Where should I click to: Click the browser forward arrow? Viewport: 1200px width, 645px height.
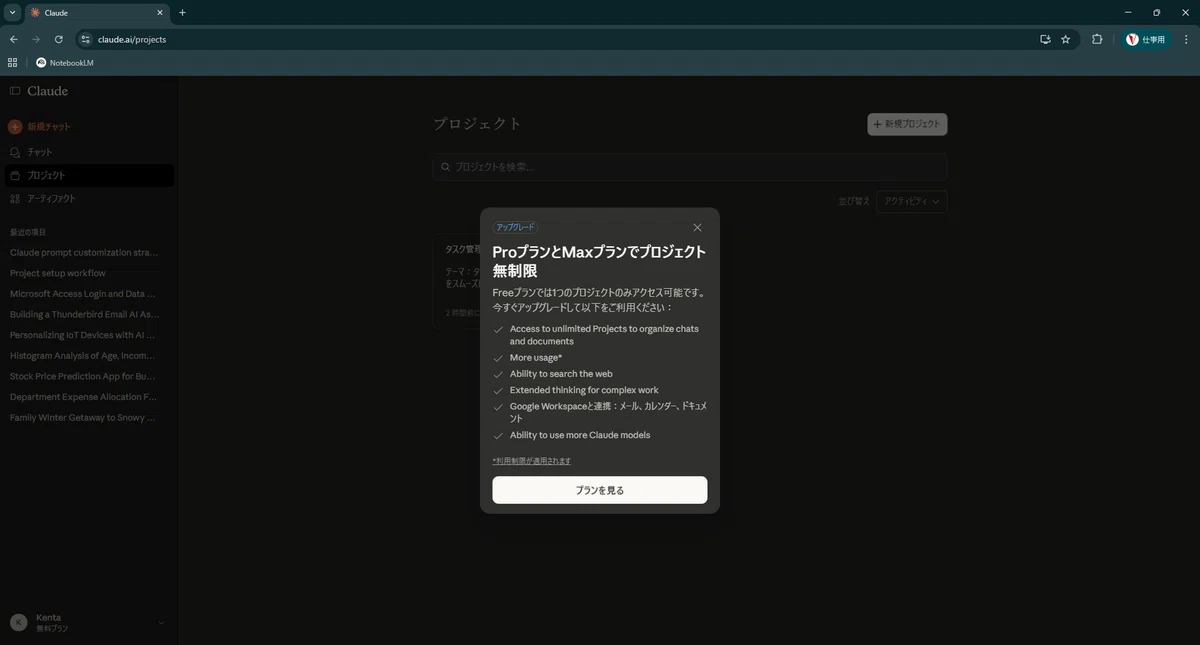[36, 39]
